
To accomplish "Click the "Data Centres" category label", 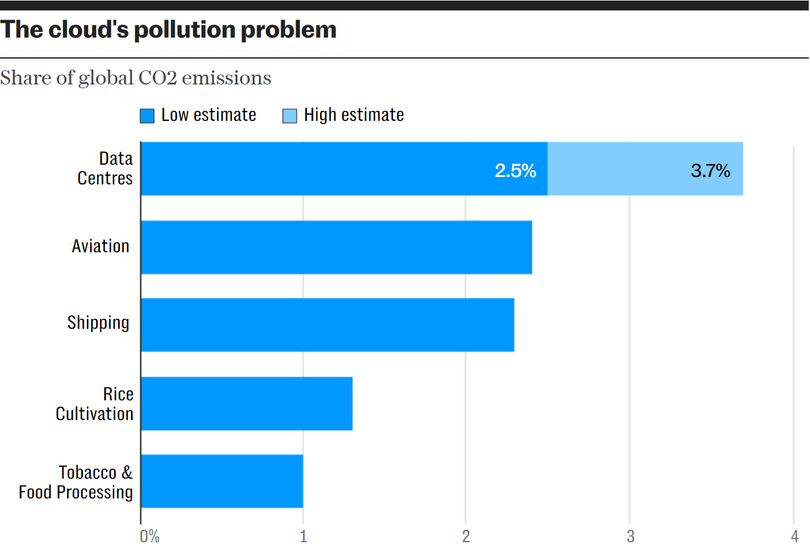I will coord(105,168).
